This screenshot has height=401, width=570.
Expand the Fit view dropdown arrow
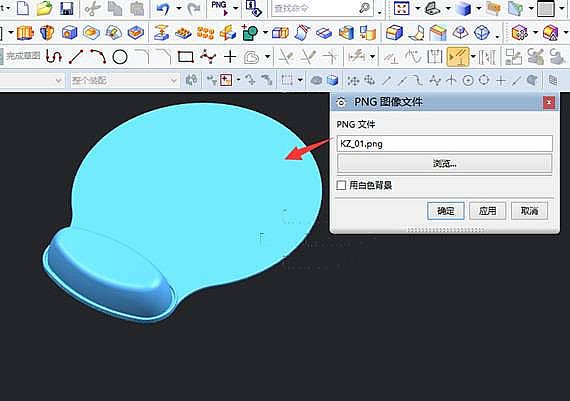[417, 8]
